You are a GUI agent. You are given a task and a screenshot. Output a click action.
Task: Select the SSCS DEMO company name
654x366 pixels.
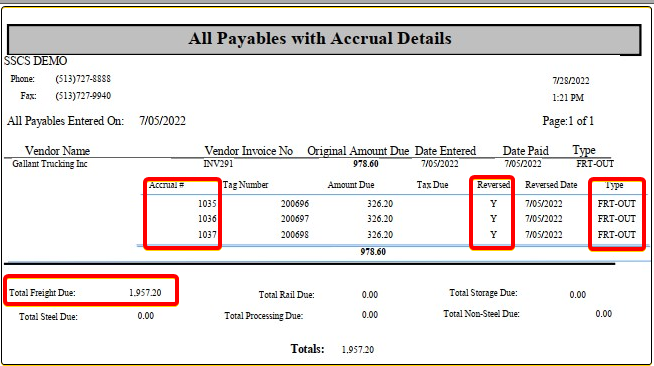pos(35,61)
